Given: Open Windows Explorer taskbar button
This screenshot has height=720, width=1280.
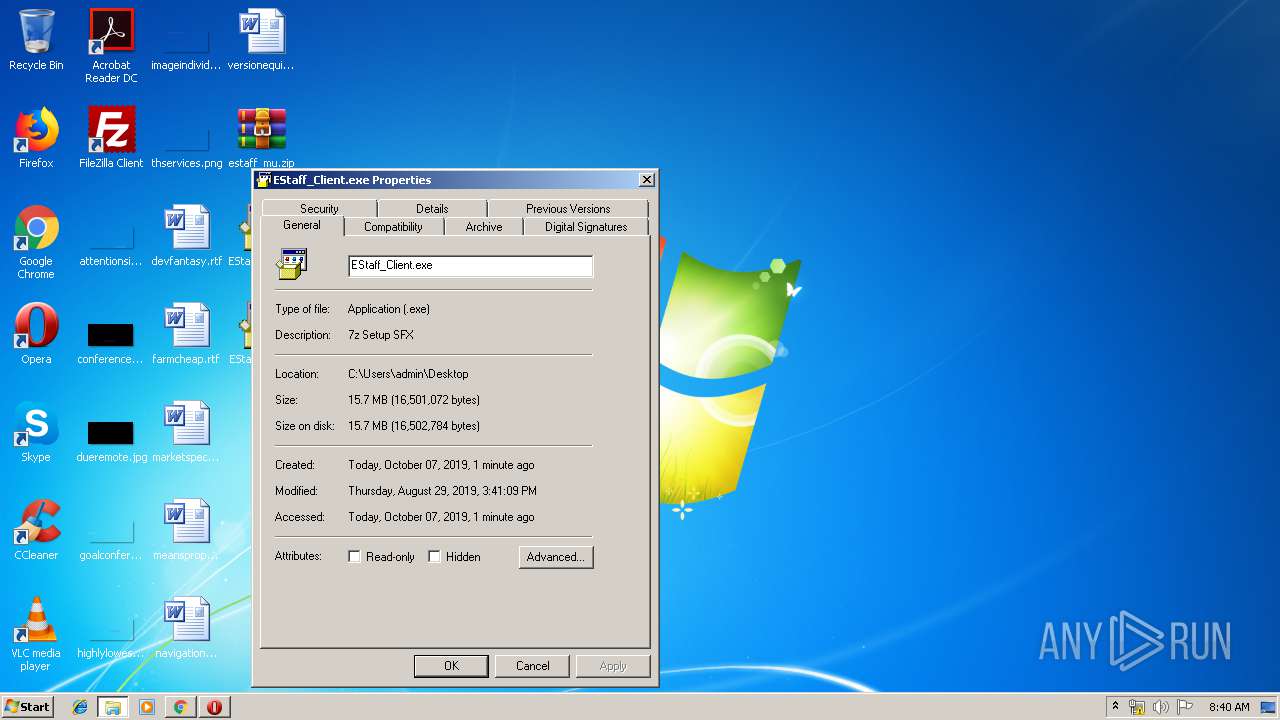Looking at the screenshot, I should [113, 707].
